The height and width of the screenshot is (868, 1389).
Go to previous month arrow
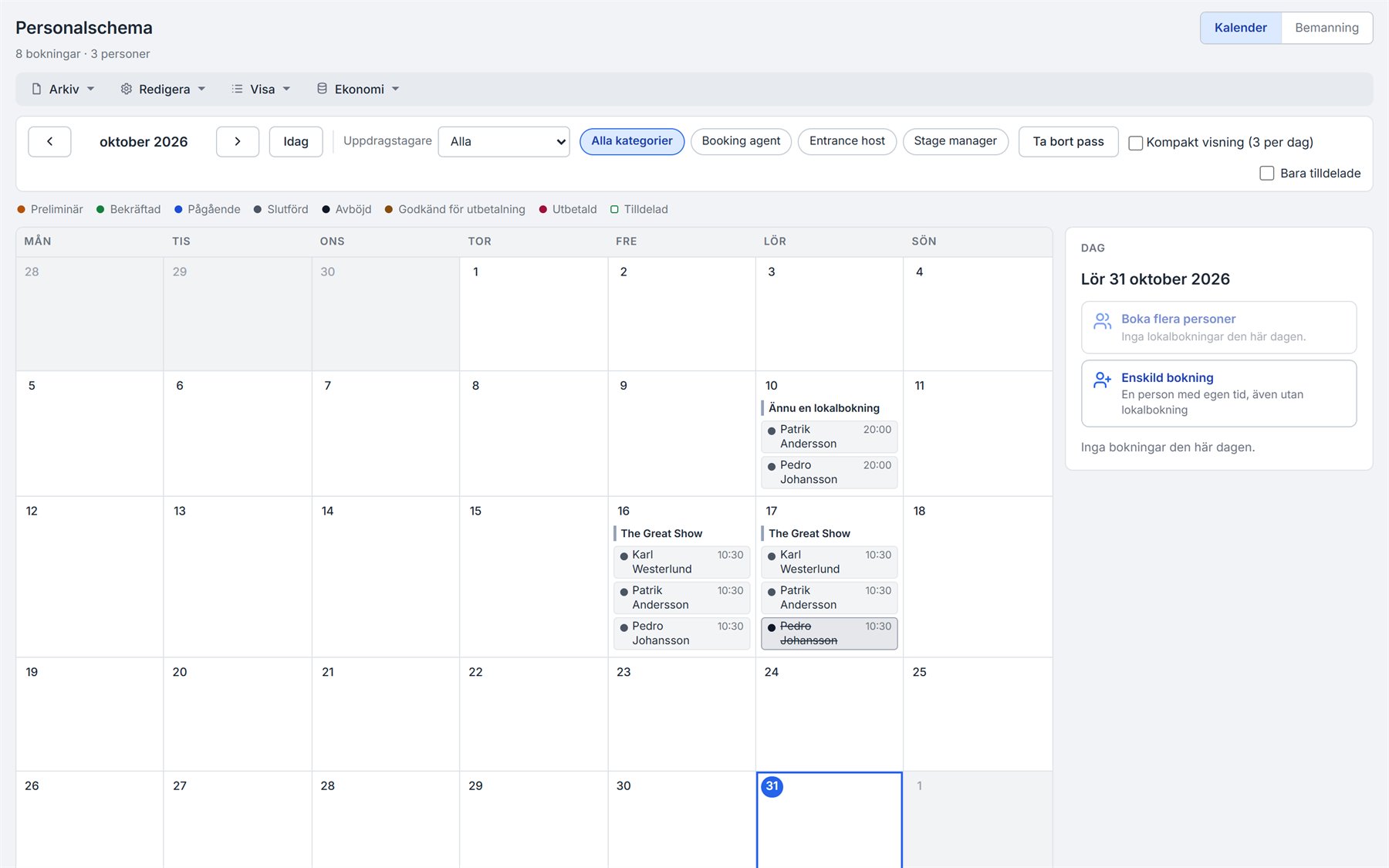(49, 142)
